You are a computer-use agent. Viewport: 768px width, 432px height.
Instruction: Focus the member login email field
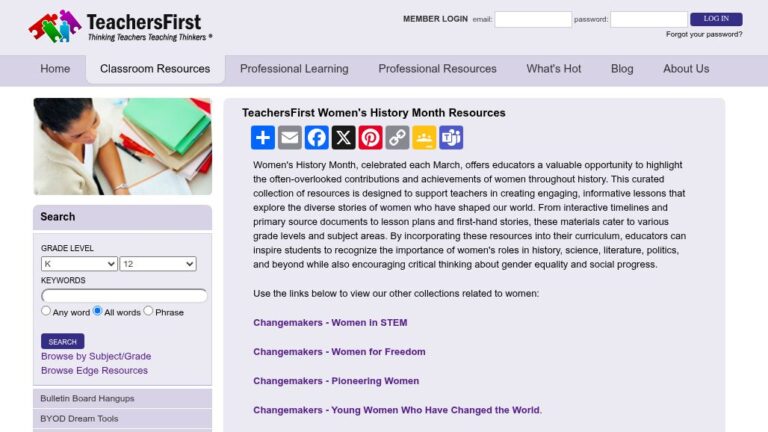pyautogui.click(x=533, y=20)
